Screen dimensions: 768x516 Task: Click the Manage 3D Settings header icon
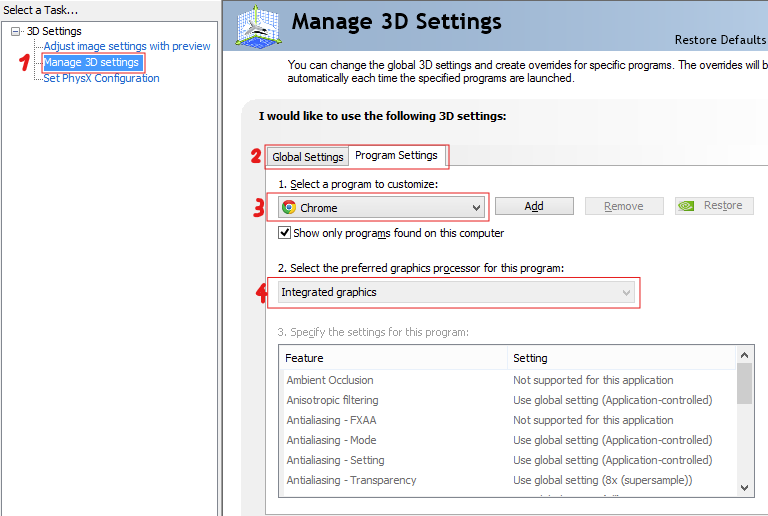point(258,27)
